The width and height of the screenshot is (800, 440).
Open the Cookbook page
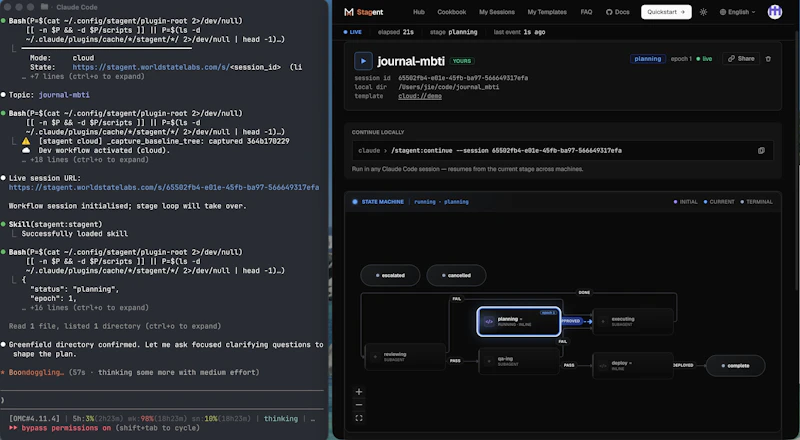[x=452, y=12]
